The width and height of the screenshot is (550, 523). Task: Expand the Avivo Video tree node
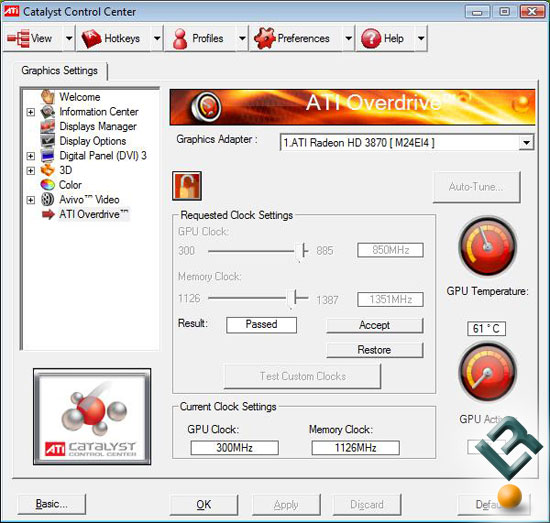(x=31, y=200)
